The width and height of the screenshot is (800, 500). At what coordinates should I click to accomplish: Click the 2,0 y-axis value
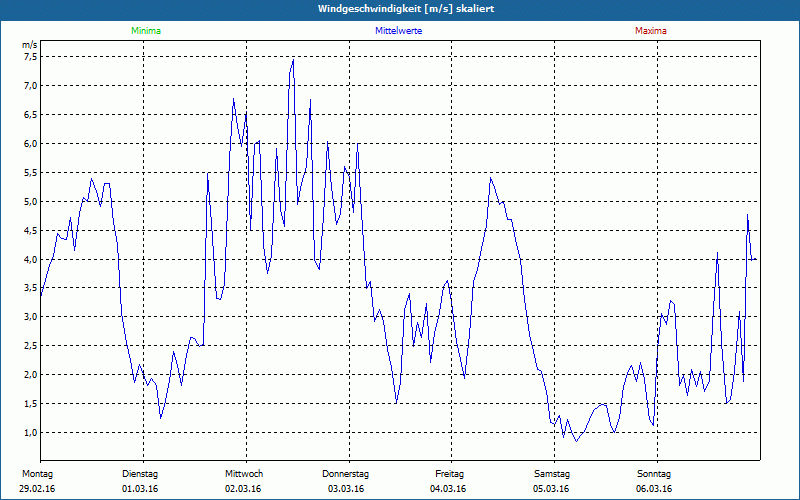31,375
